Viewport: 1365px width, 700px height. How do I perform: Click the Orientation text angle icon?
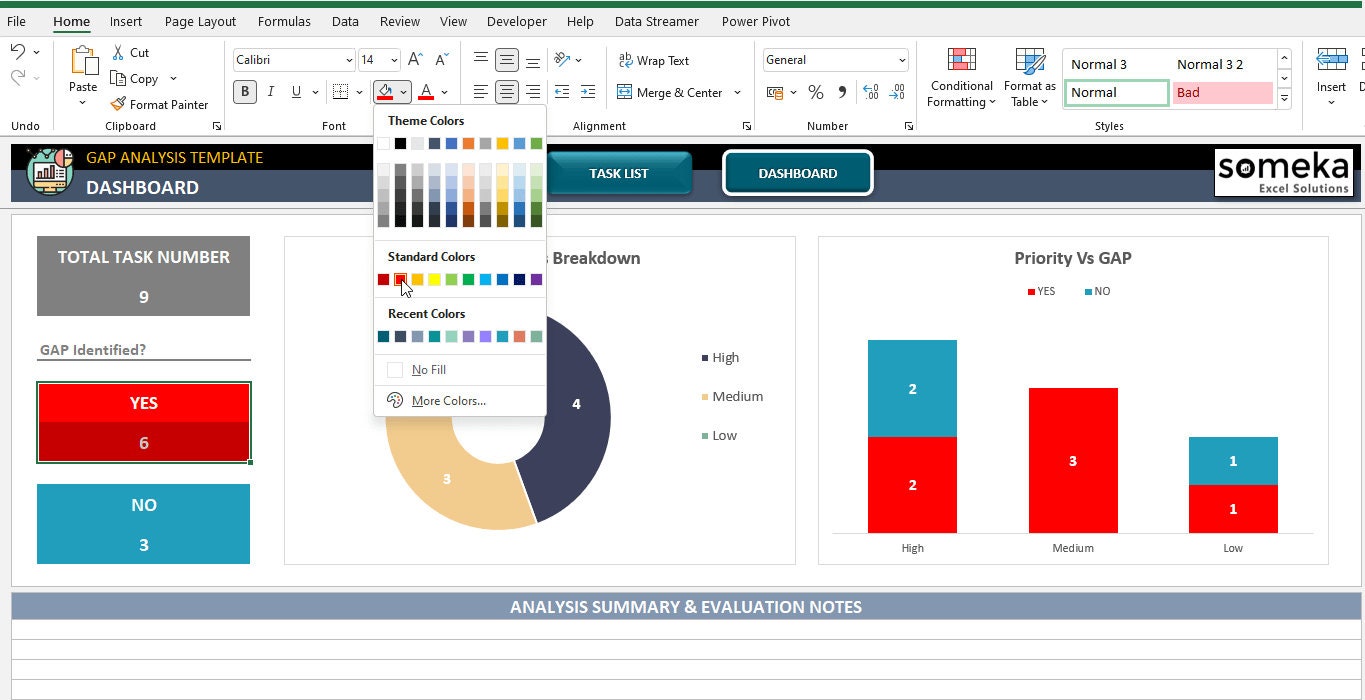pyautogui.click(x=562, y=60)
